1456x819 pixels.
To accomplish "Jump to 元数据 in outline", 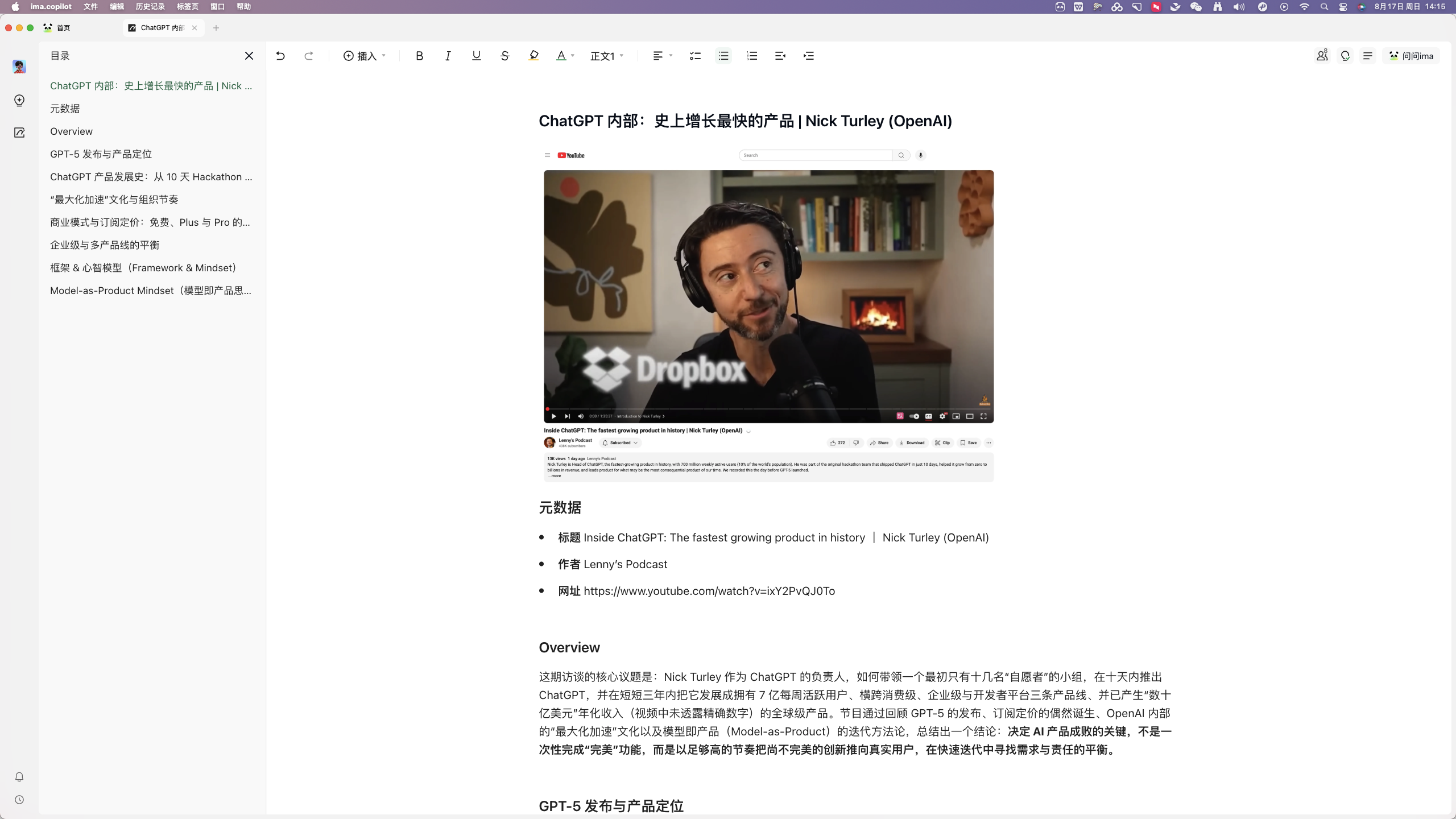I will click(65, 109).
